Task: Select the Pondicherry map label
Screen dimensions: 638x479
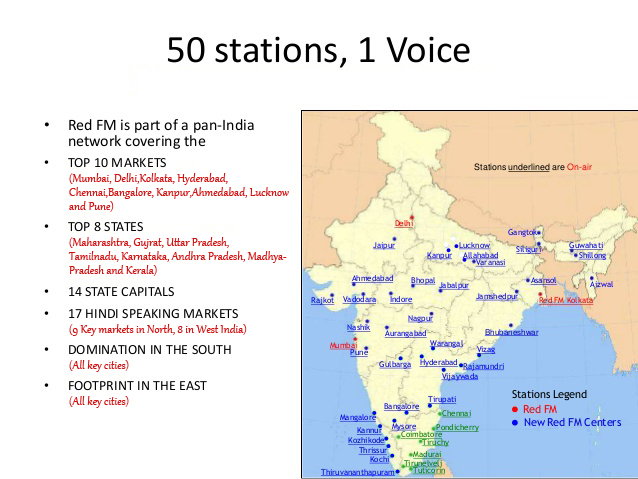Action: click(457, 428)
